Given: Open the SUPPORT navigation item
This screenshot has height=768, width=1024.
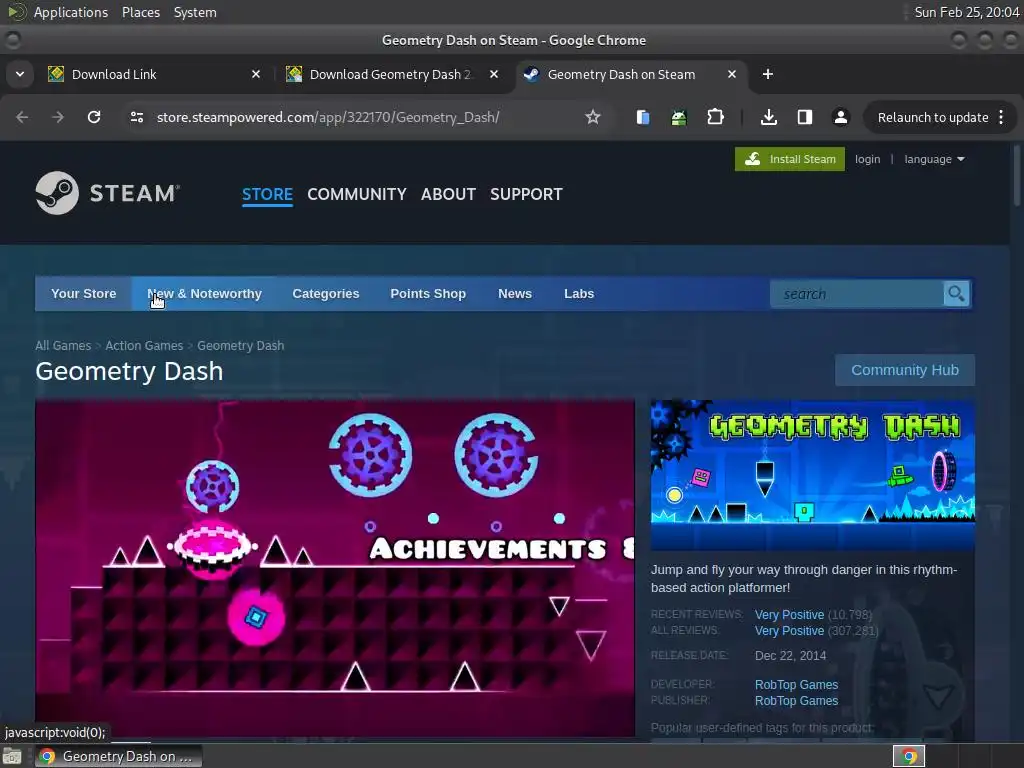Looking at the screenshot, I should (x=526, y=194).
